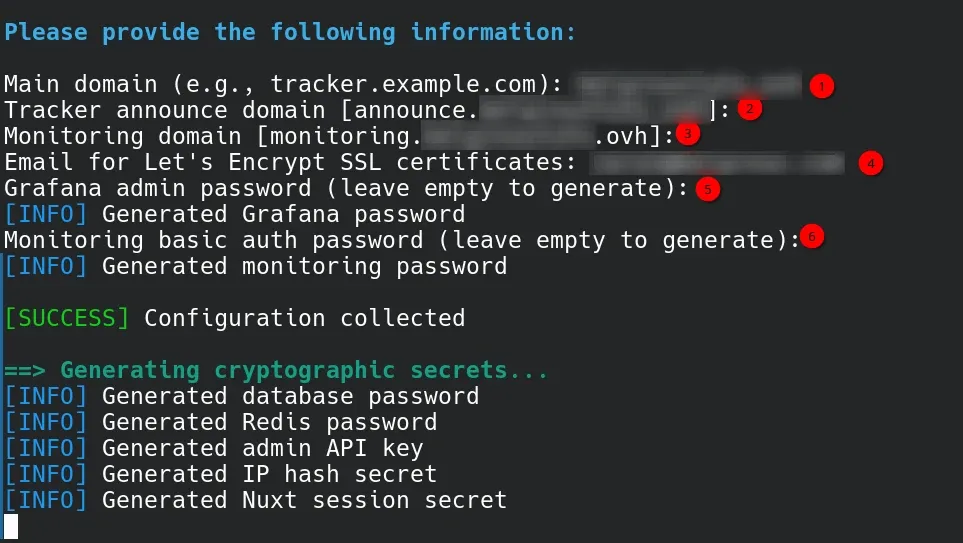Click the red marker numbered 1
The width and height of the screenshot is (963, 543).
(x=821, y=86)
